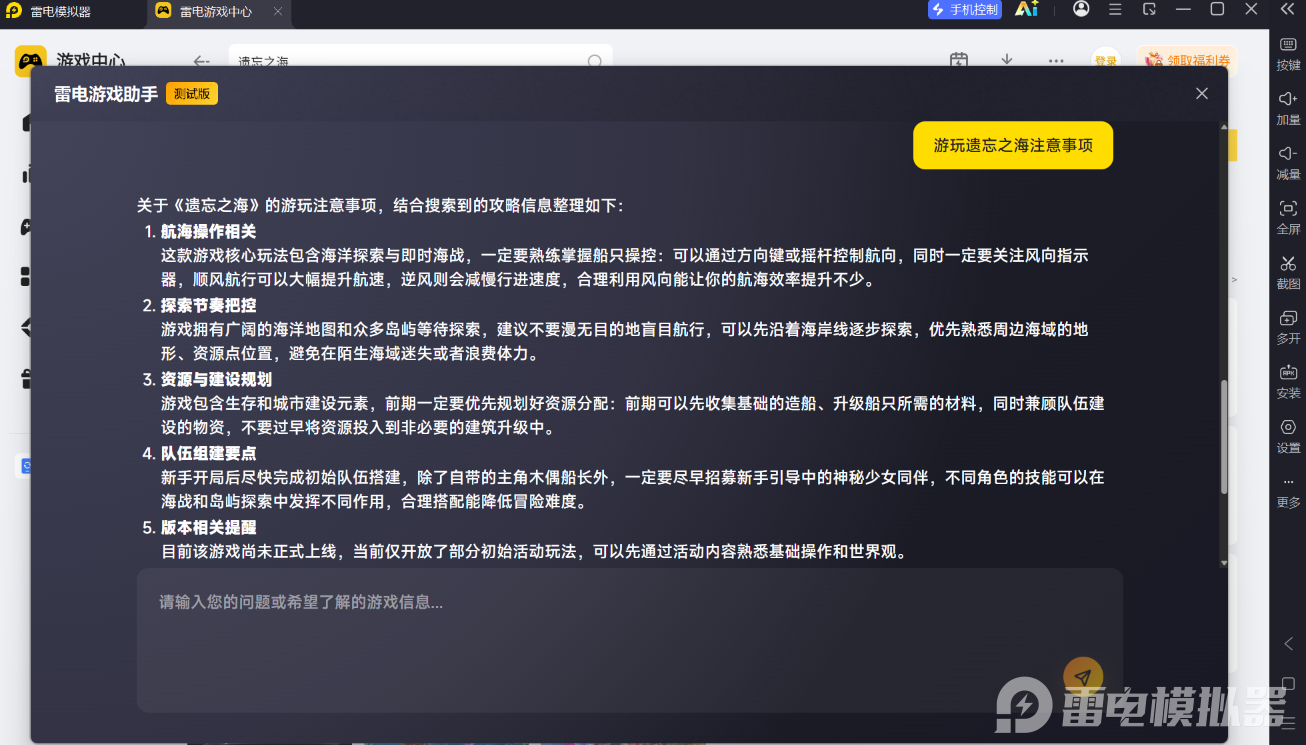The height and width of the screenshot is (745, 1306).
Task: Focus the game question input box
Action: pos(630,640)
